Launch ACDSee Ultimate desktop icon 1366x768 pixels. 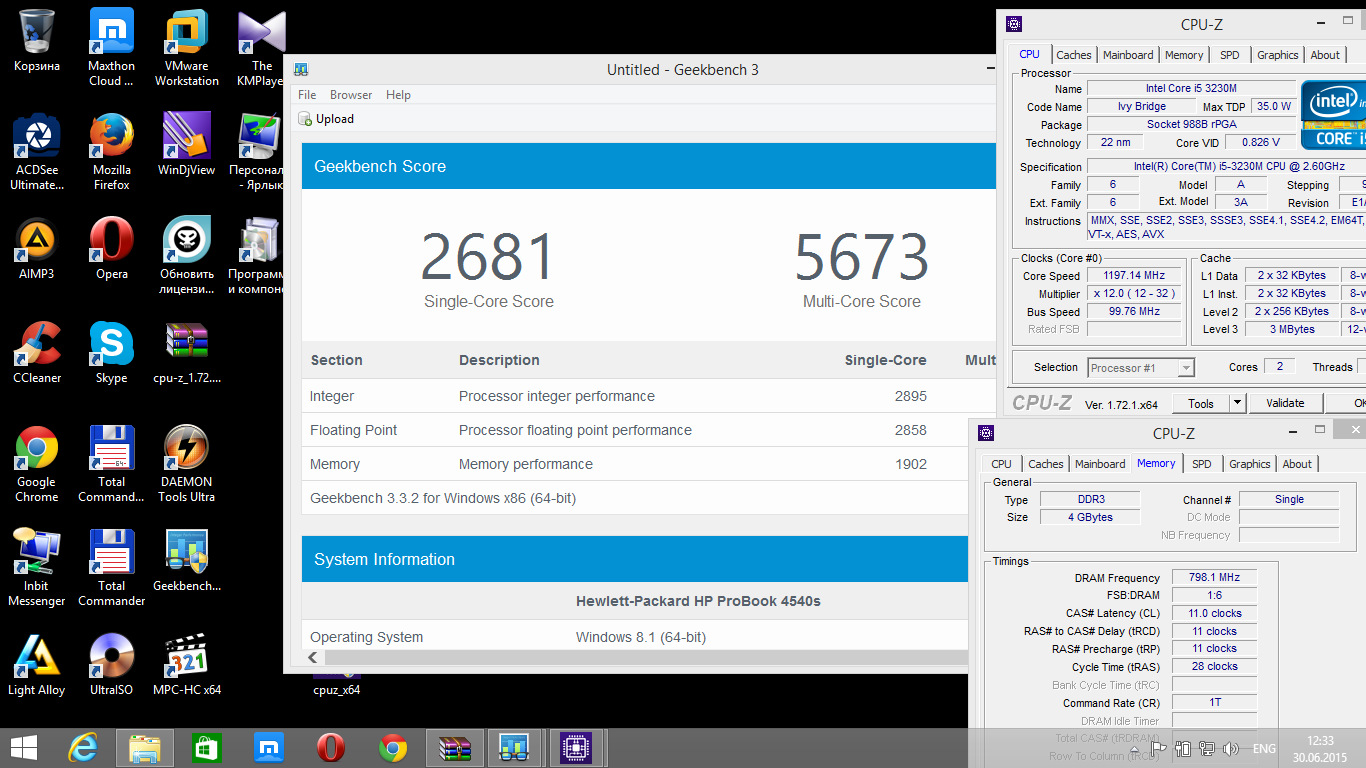(37, 152)
